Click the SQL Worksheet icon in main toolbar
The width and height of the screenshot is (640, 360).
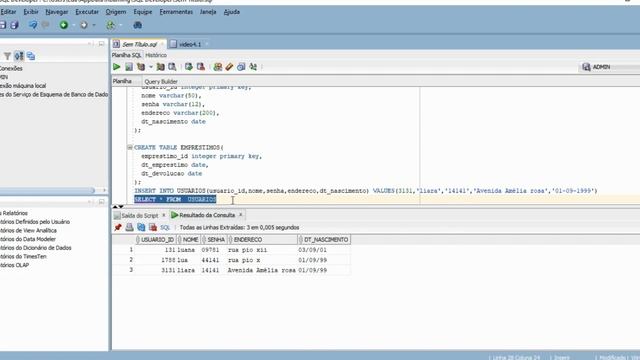110,25
